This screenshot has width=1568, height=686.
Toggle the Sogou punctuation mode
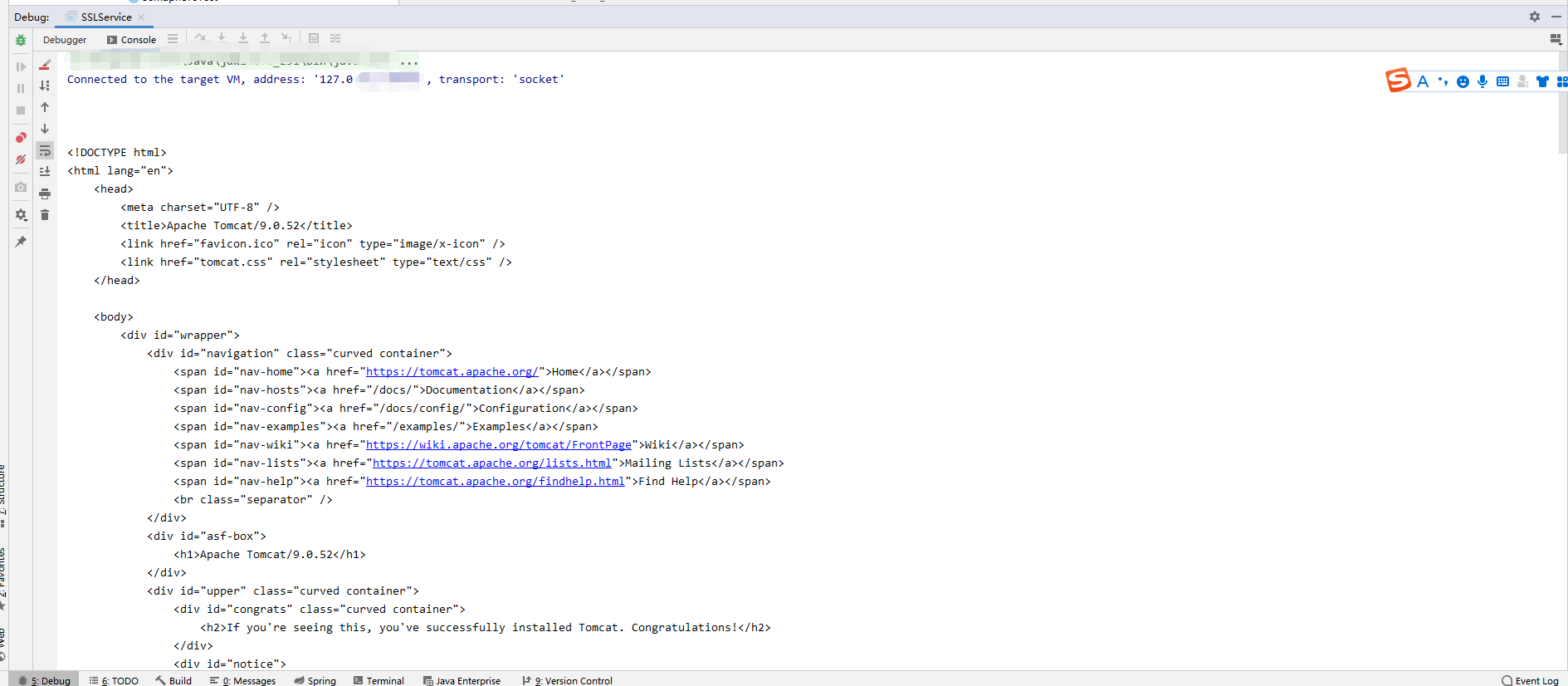(x=1443, y=81)
